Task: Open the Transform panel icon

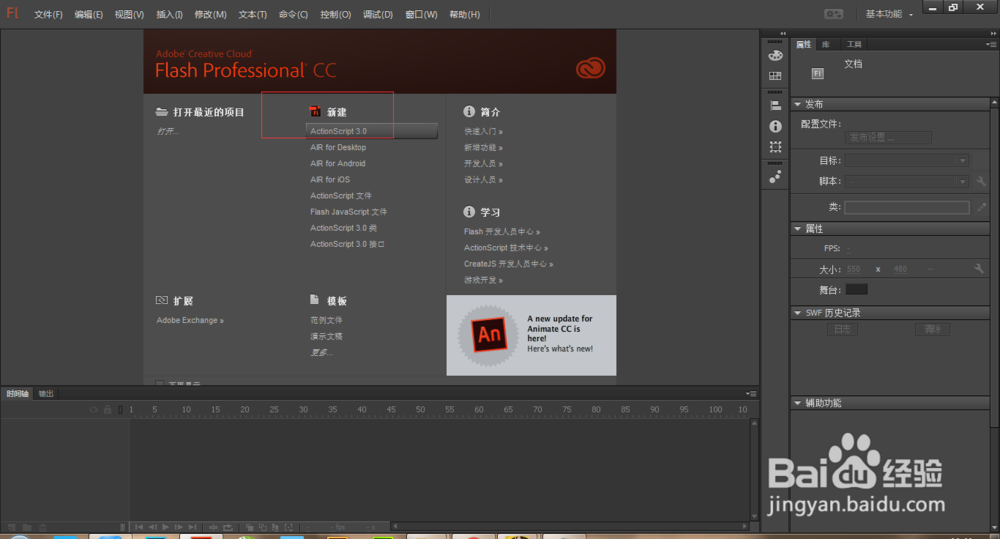Action: [x=775, y=147]
